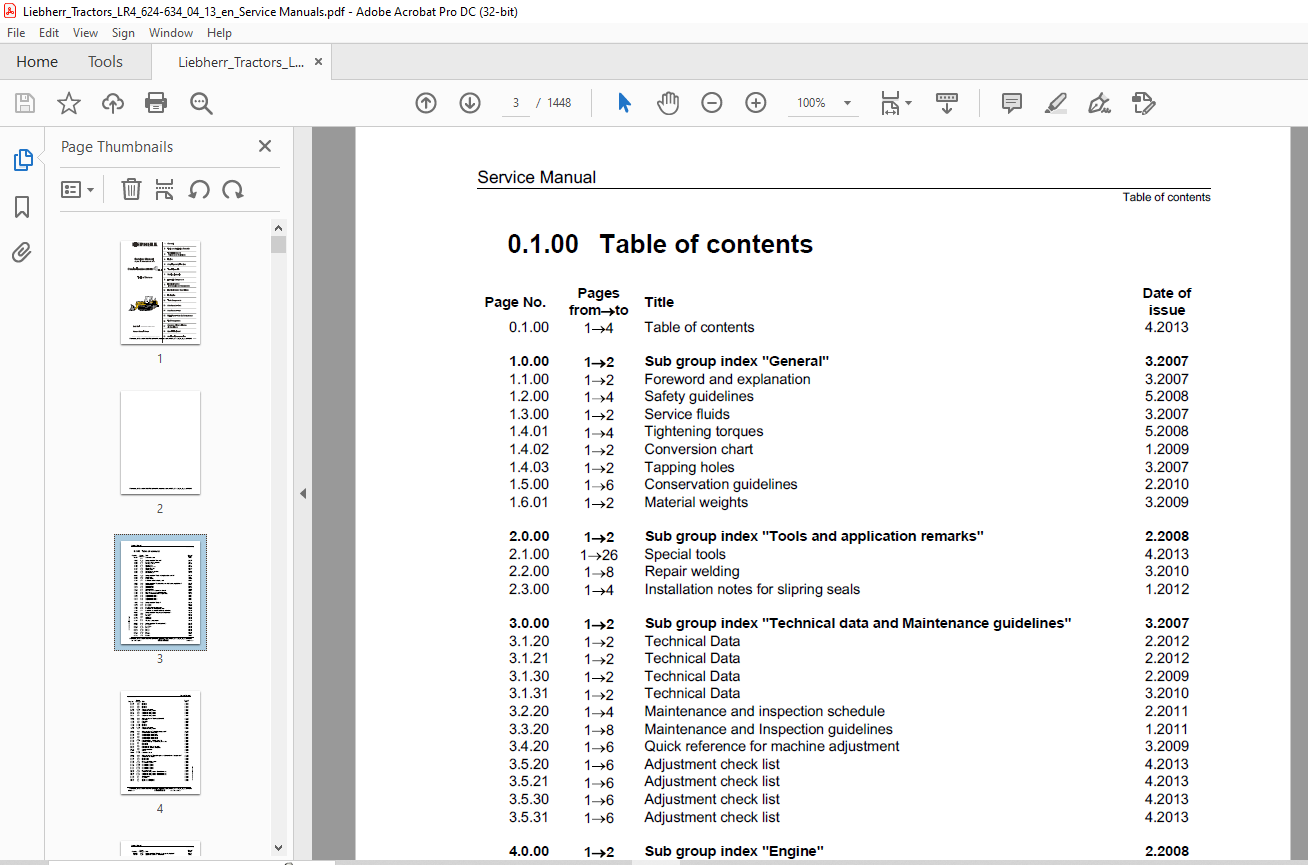
Task: Switch to the Tools tab
Action: [x=105, y=62]
